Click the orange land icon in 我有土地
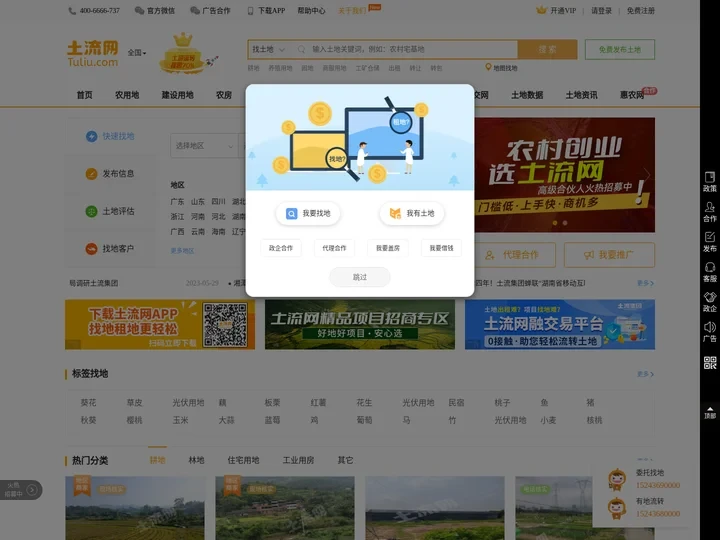The height and width of the screenshot is (540, 720). tap(395, 213)
